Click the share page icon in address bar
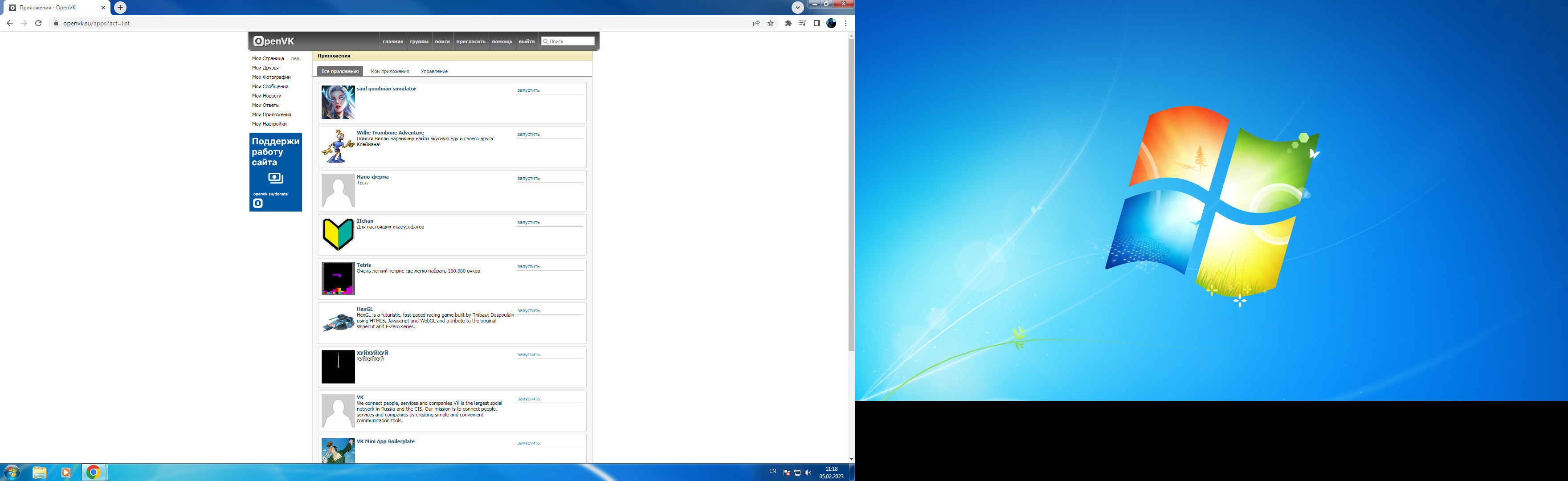The width and height of the screenshot is (1568, 481). (x=756, y=23)
